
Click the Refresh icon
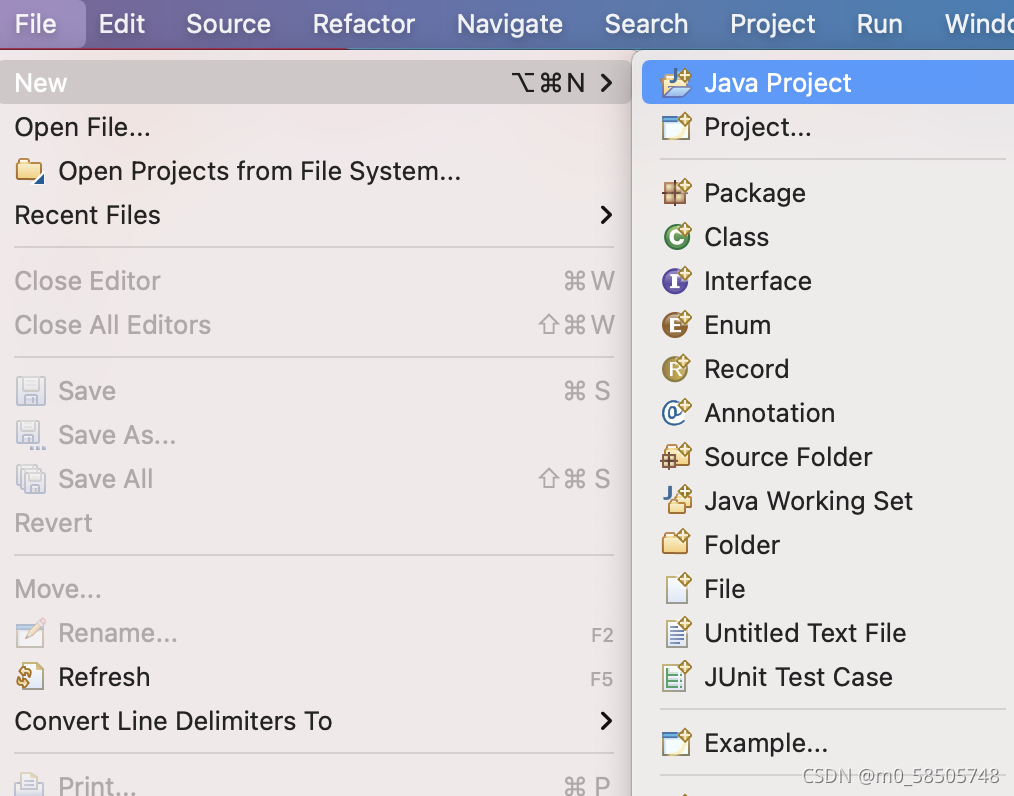pos(31,677)
